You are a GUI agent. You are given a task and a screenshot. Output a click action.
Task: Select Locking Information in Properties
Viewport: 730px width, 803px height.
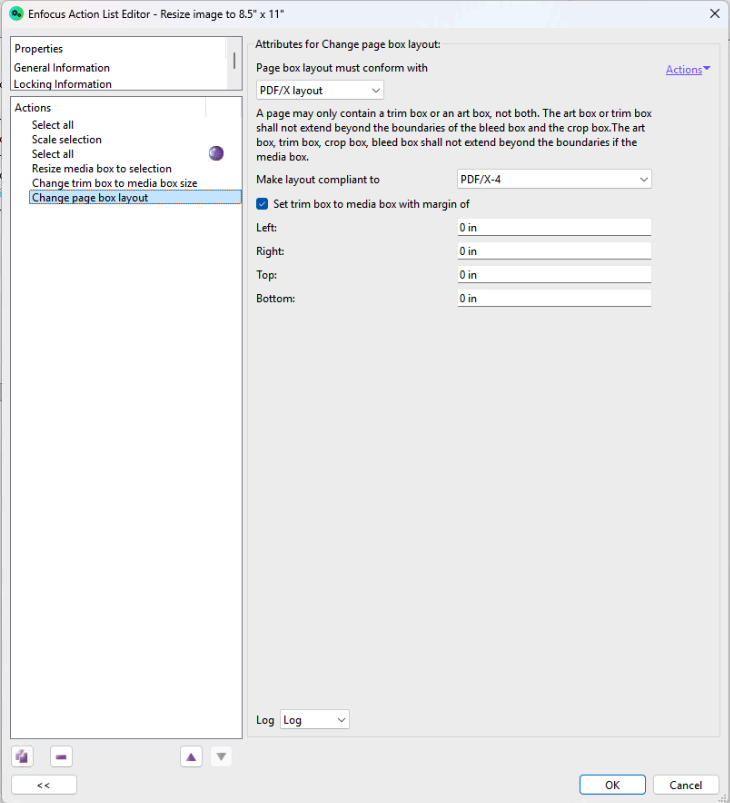(62, 84)
